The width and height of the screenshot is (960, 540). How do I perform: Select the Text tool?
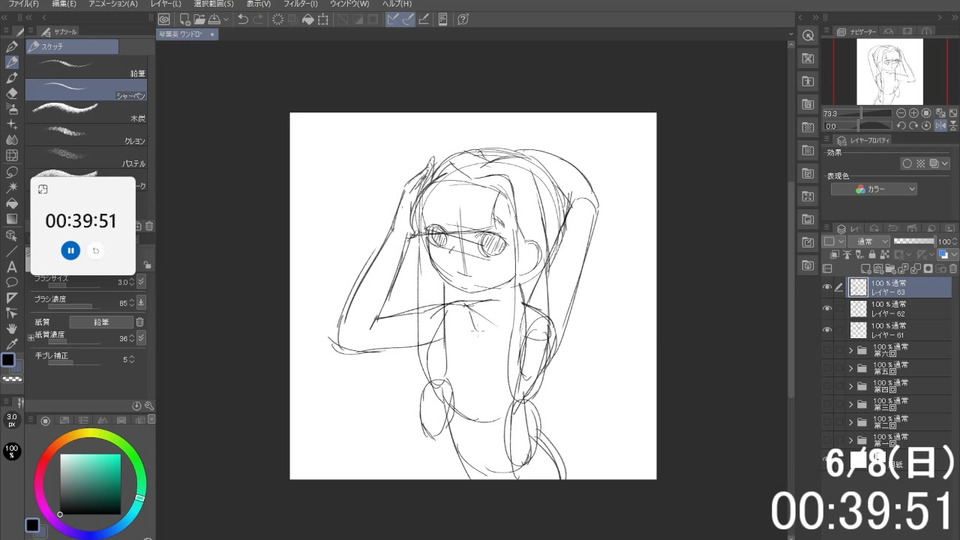pos(12,267)
